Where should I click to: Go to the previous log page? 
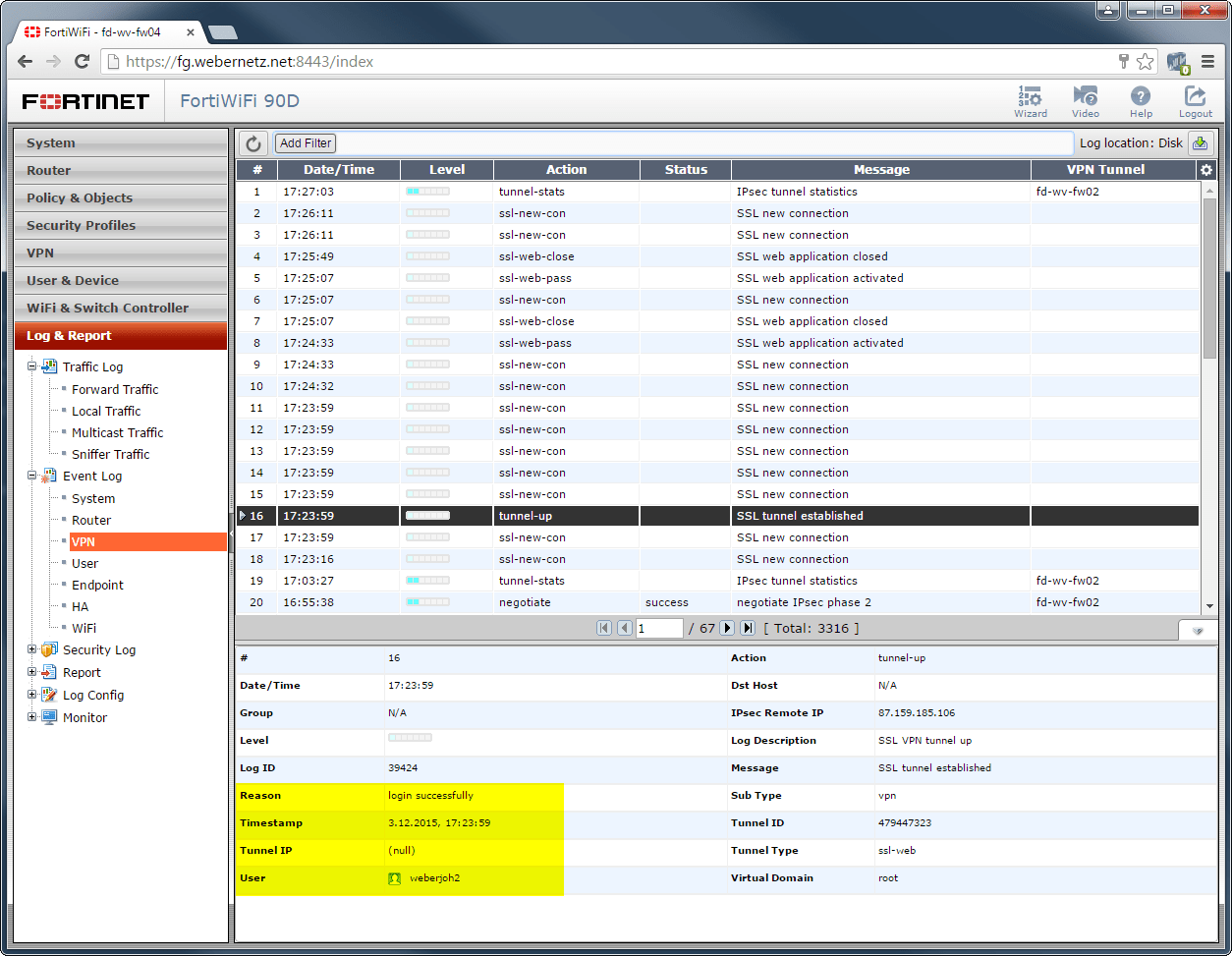coord(624,628)
